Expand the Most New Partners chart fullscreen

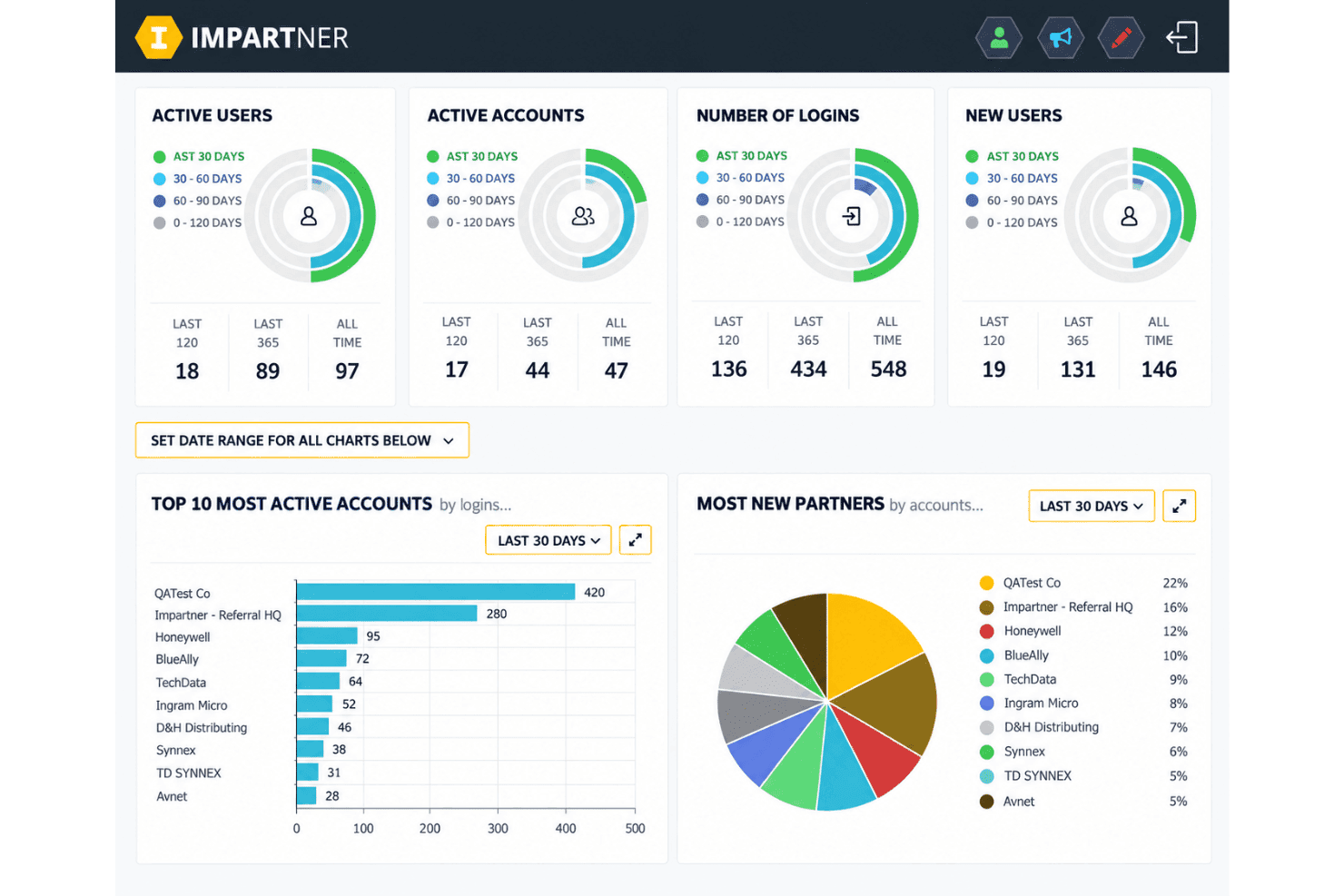1179,506
